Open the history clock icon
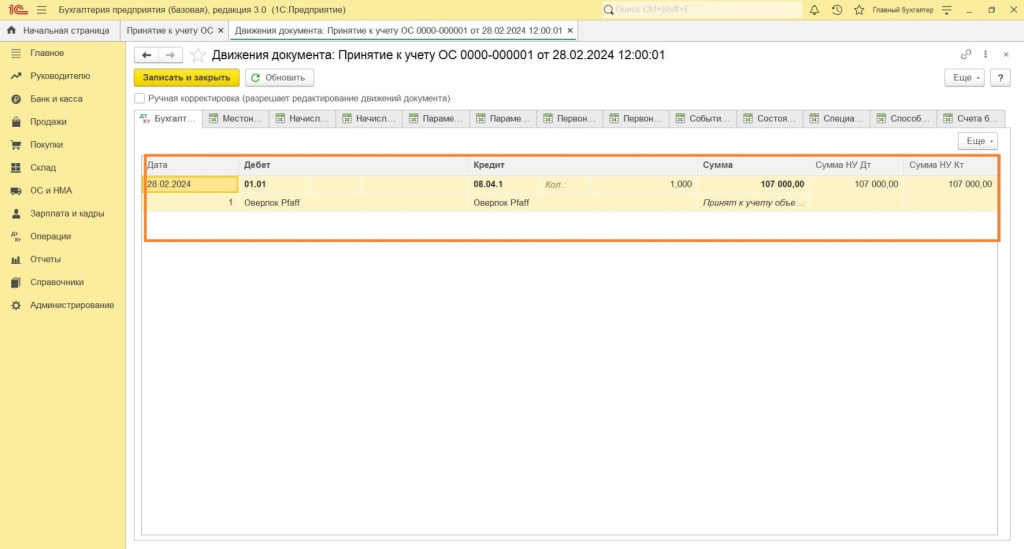 pos(837,9)
